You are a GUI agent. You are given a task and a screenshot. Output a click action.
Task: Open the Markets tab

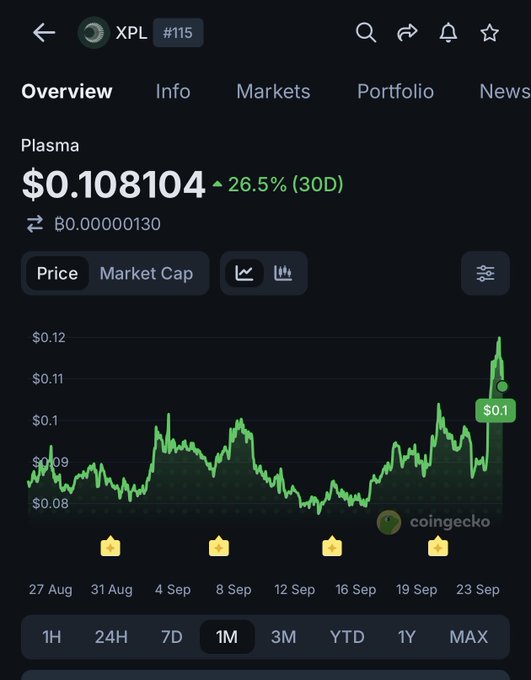tap(273, 92)
